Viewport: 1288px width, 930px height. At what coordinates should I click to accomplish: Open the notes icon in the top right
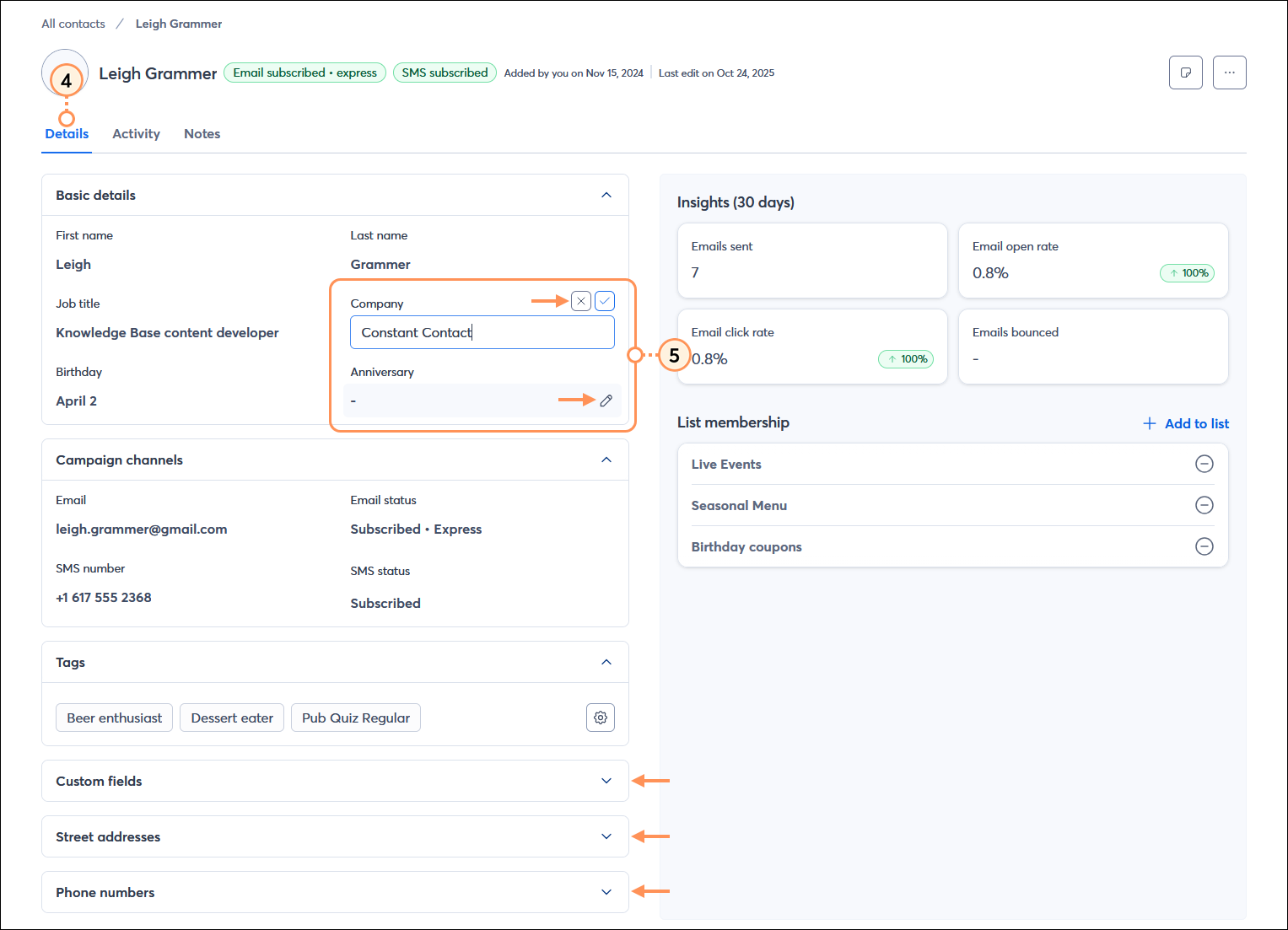[x=1185, y=73]
